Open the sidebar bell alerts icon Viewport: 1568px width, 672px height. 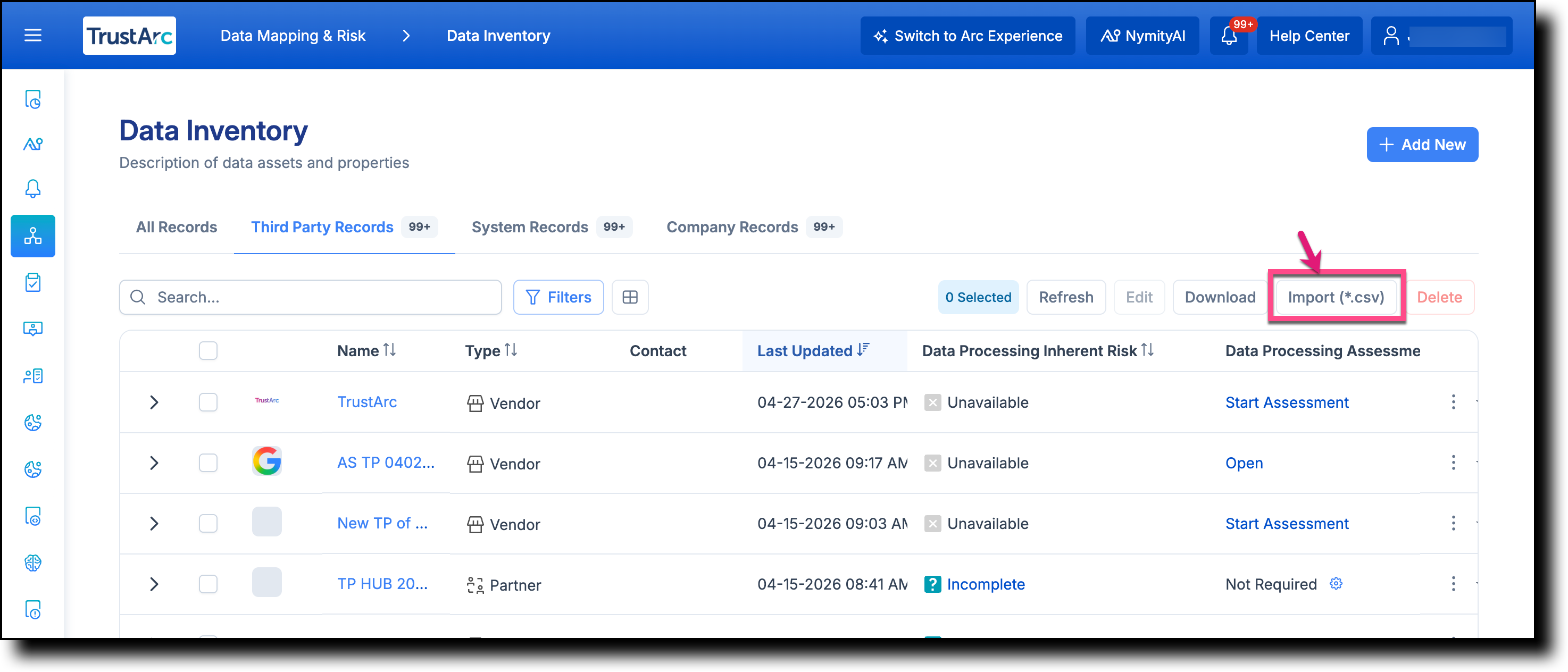tap(33, 189)
